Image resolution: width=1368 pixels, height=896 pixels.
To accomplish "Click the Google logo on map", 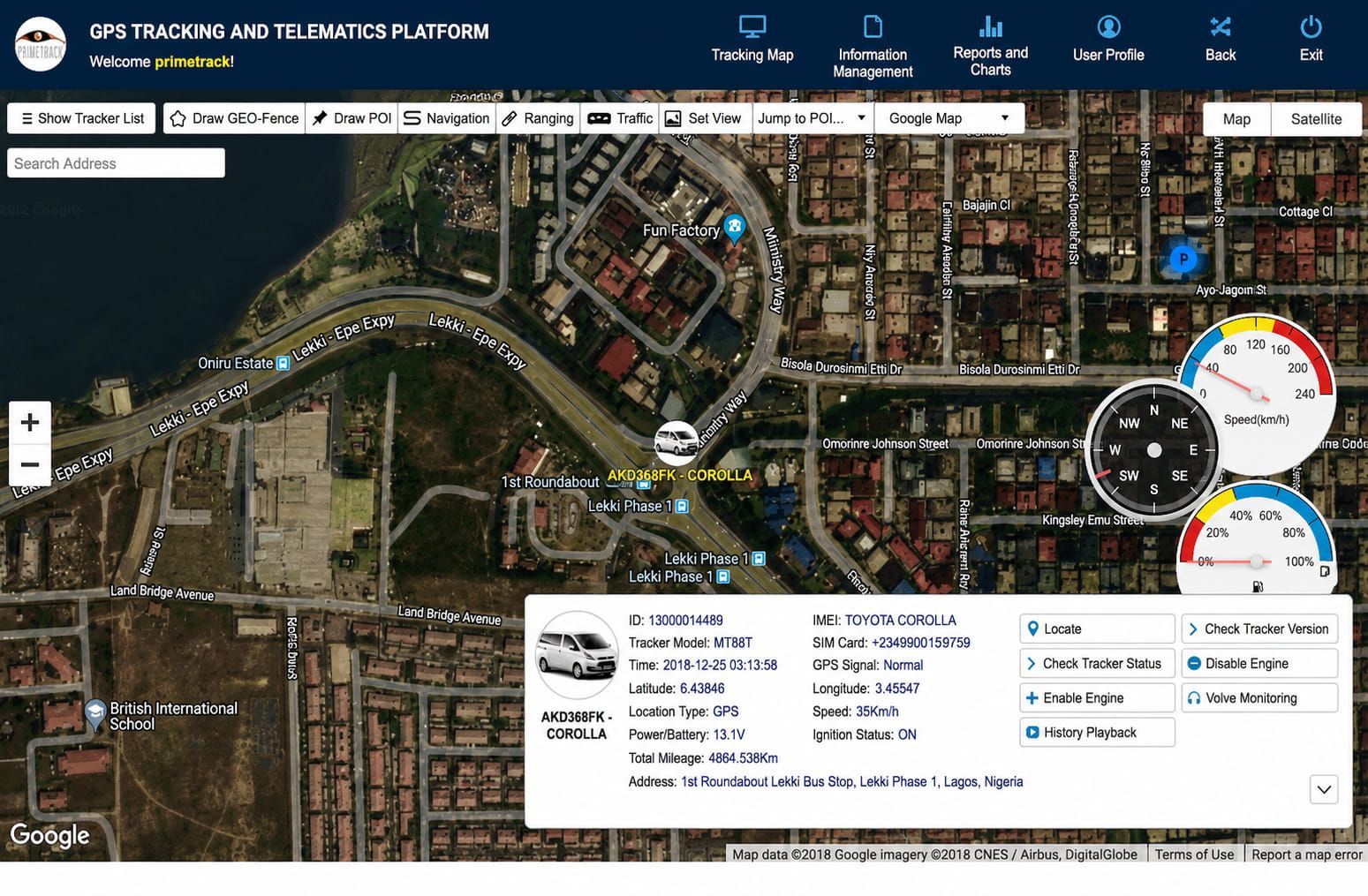I will [49, 835].
